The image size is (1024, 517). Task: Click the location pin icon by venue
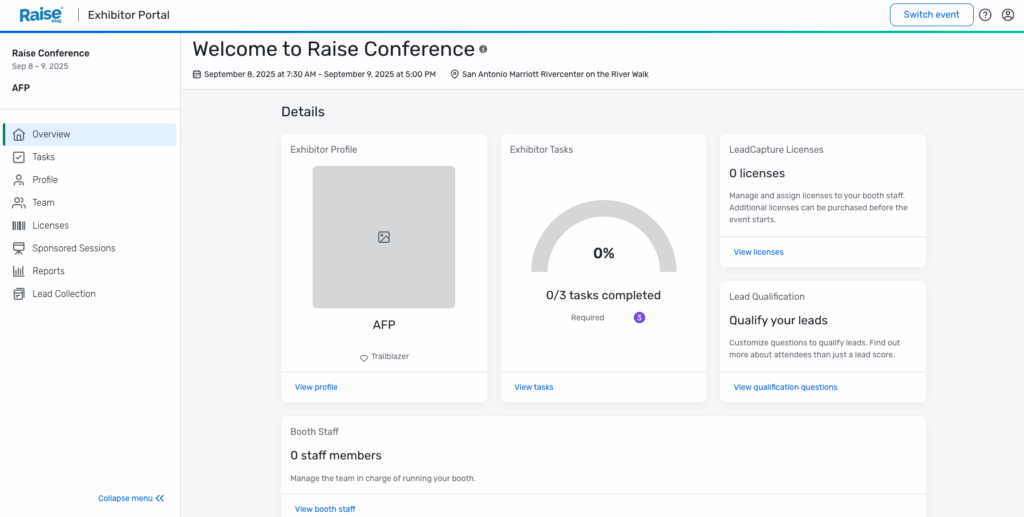pyautogui.click(x=455, y=74)
